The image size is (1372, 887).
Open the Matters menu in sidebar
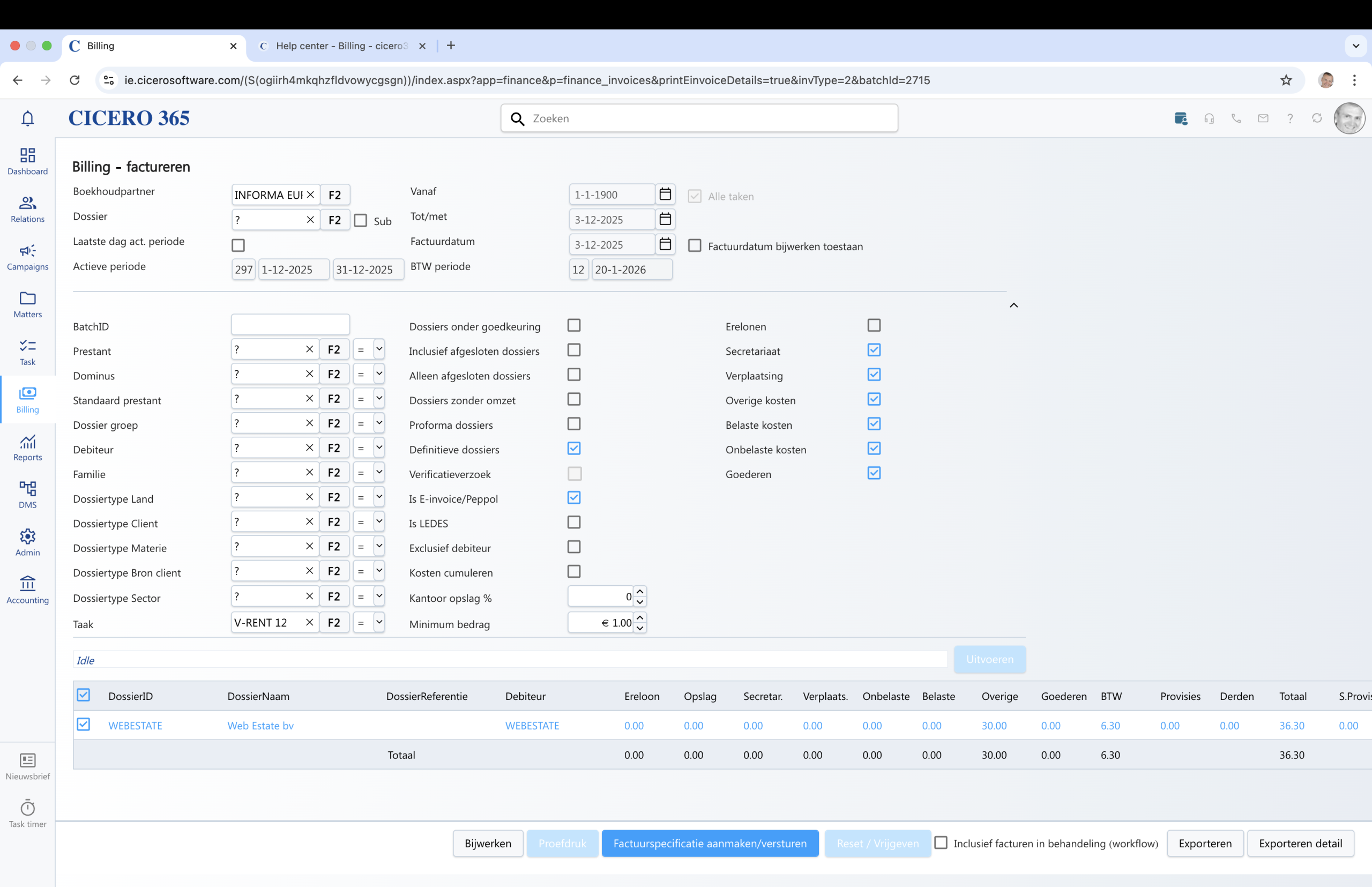(28, 305)
